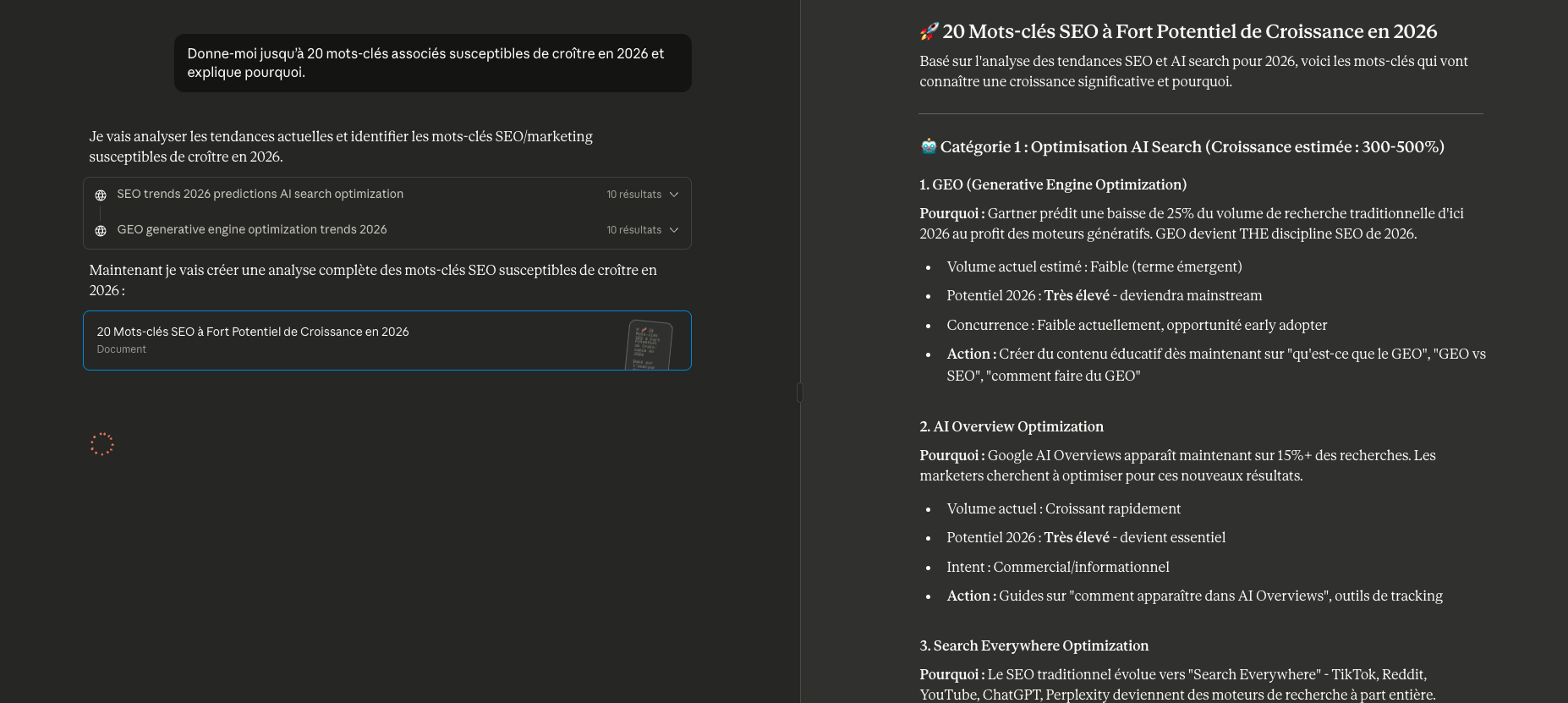Click the "Catégorie 1 : Optimisation AI Search" heading
This screenshot has width=1568, height=703.
coord(1192,147)
